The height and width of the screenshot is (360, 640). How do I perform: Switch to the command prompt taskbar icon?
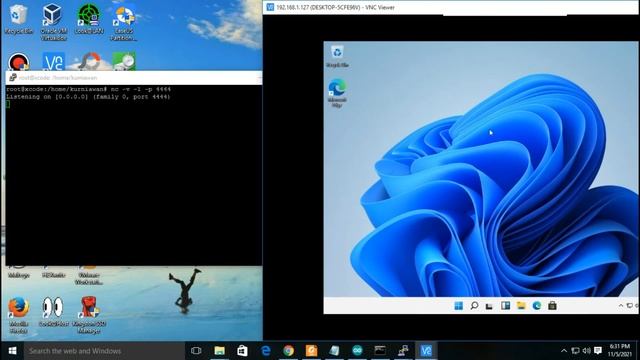point(380,351)
